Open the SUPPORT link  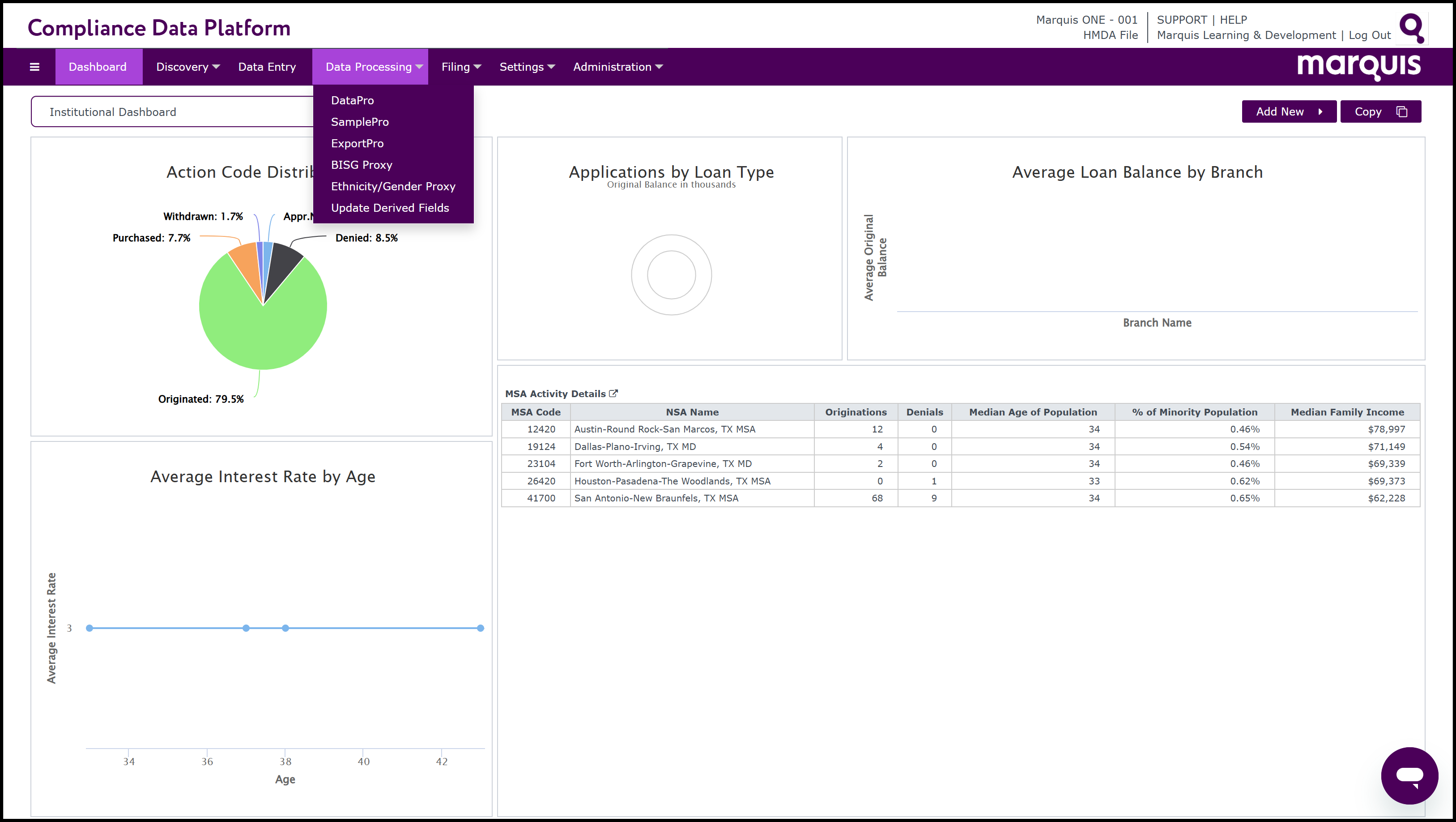click(1181, 20)
